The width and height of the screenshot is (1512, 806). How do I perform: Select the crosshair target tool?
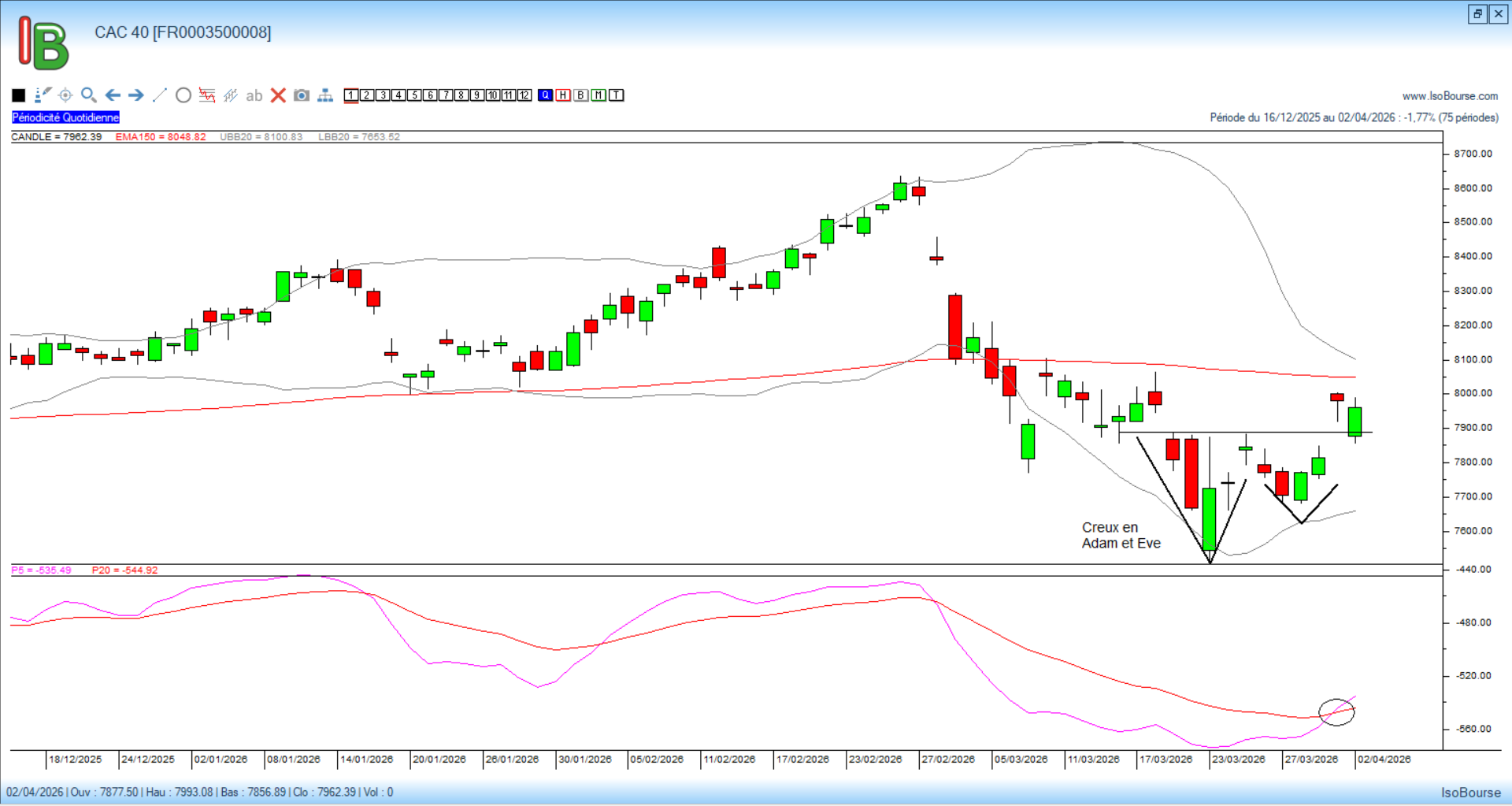pos(65,95)
